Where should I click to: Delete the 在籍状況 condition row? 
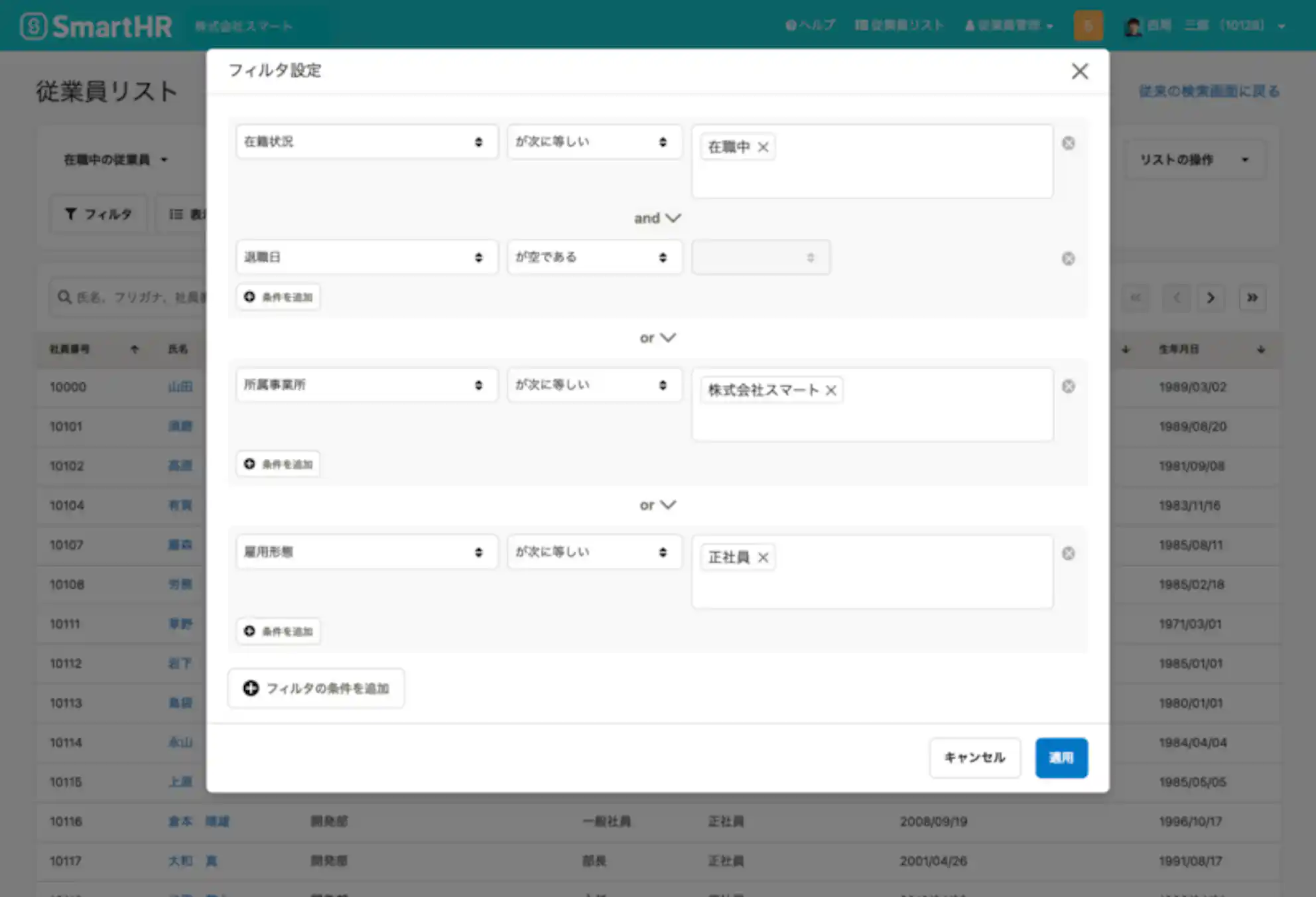(1068, 143)
